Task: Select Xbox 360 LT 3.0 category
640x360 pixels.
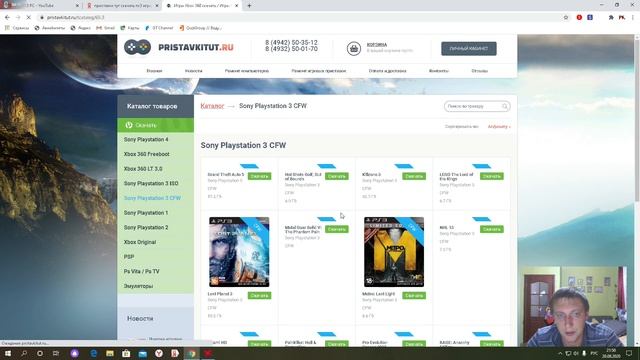Action: click(143, 169)
